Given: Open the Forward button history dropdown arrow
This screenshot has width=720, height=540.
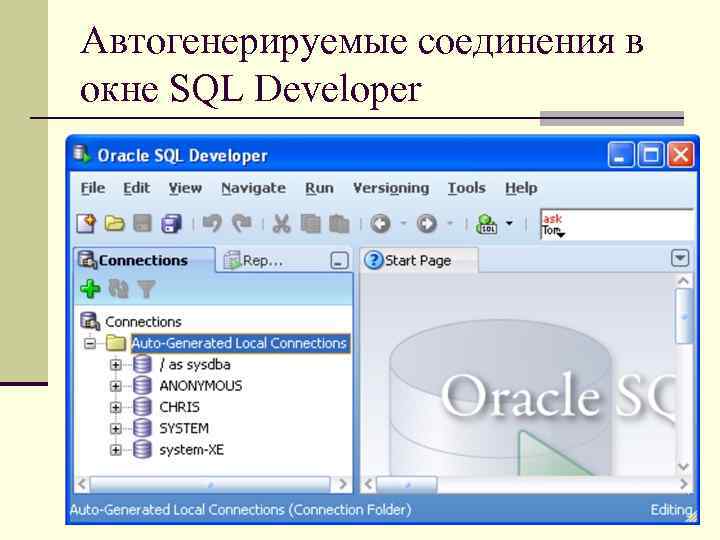Looking at the screenshot, I should (x=450, y=224).
